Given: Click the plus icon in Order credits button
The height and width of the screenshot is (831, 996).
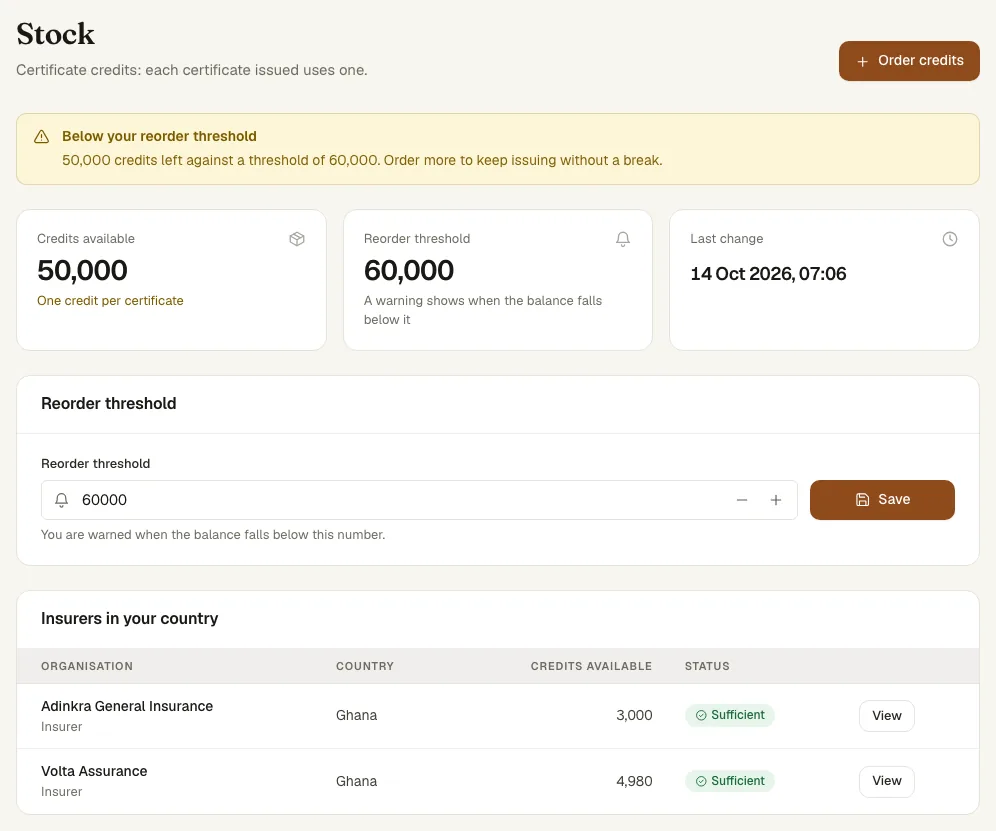Looking at the screenshot, I should point(862,62).
